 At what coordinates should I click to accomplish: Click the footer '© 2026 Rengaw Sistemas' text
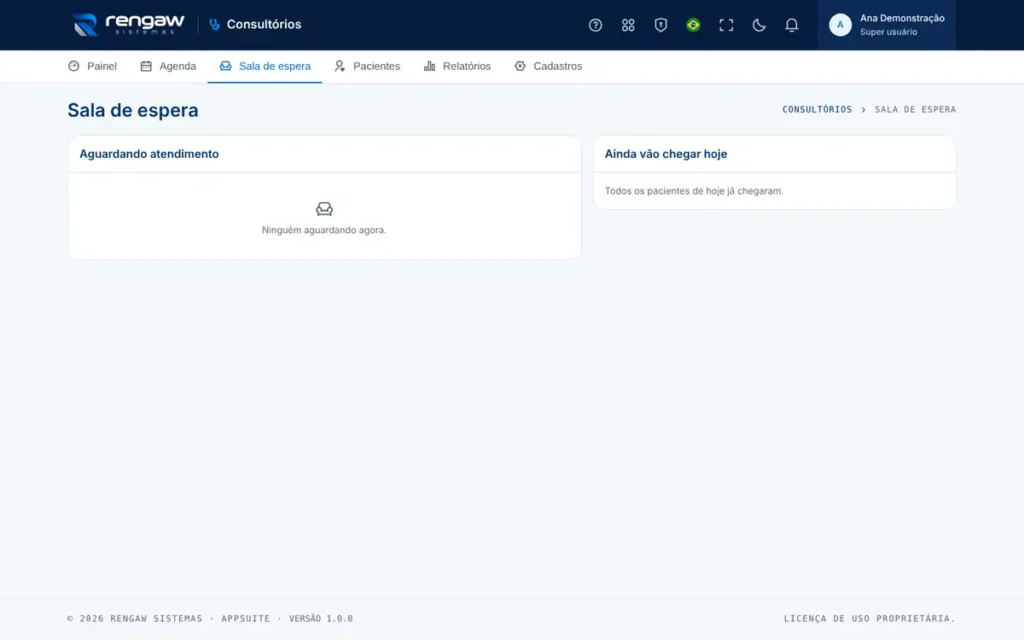pos(135,618)
